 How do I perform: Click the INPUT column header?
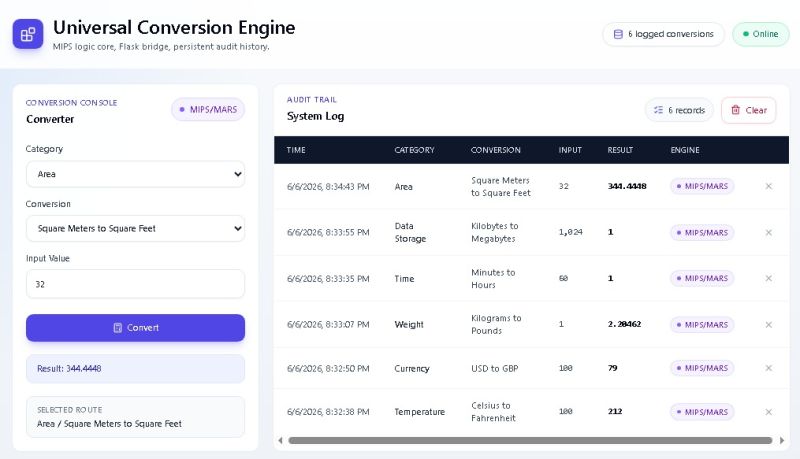pos(570,150)
